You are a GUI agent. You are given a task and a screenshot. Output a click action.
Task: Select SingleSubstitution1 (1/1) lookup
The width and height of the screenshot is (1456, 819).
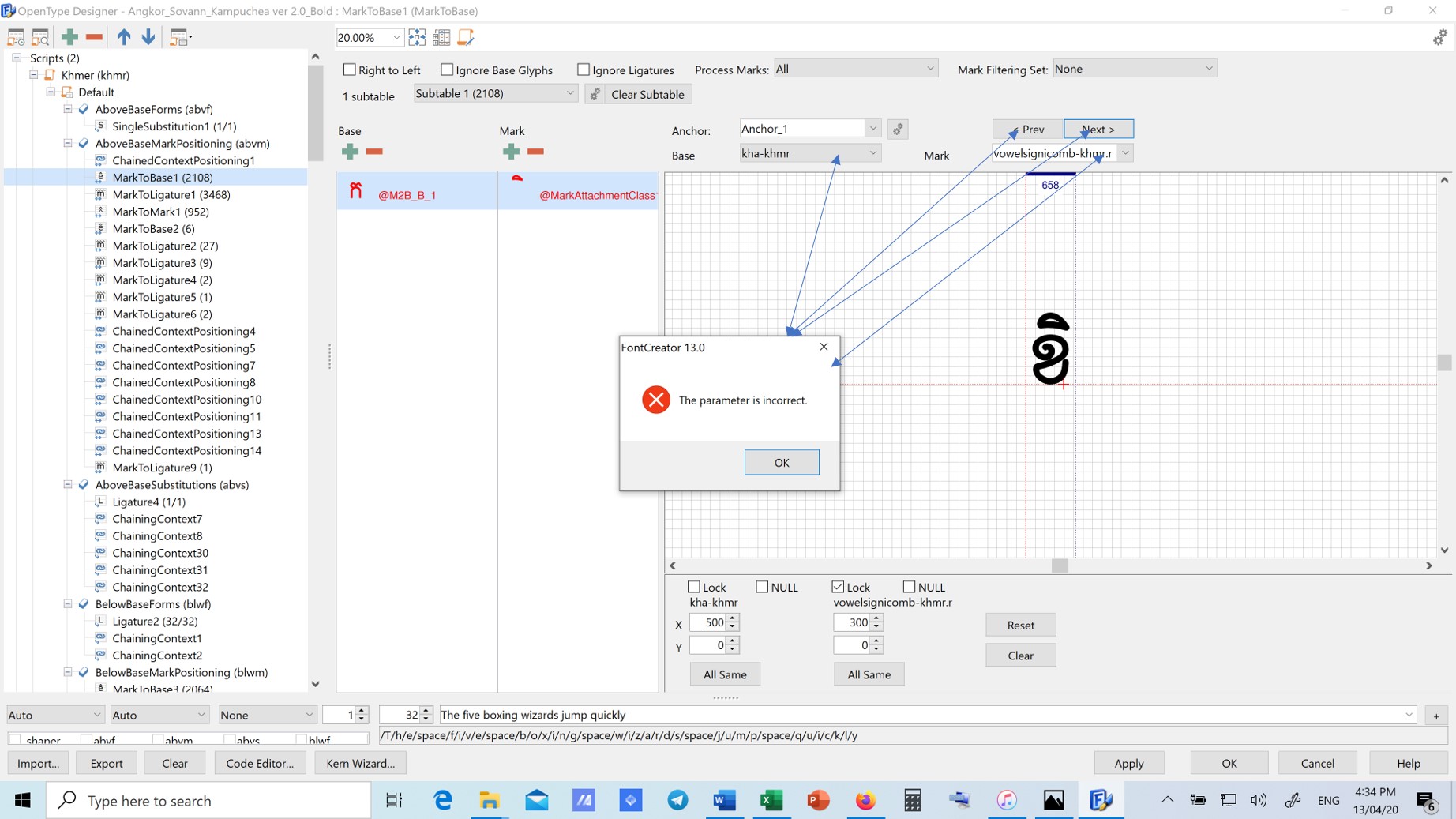174,126
